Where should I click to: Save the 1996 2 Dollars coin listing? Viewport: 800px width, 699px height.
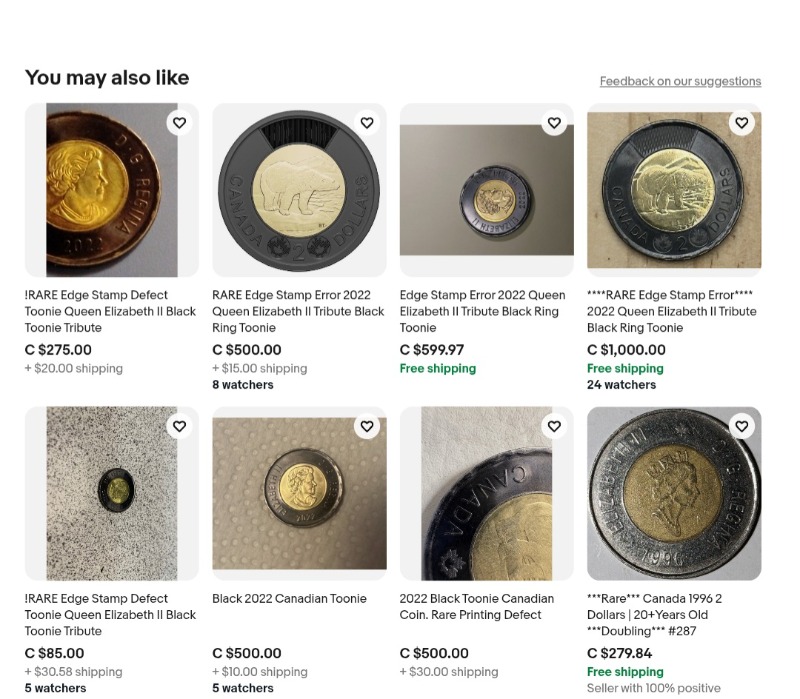click(x=741, y=427)
